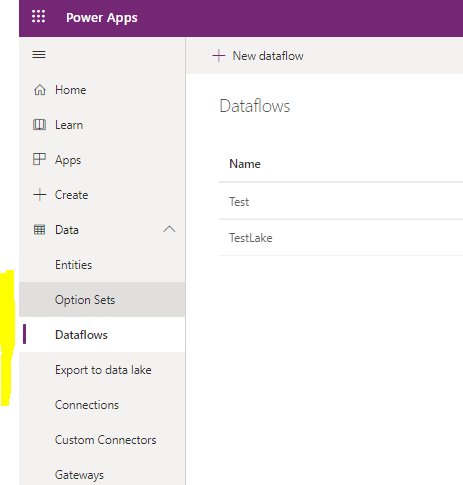Screen dimensions: 463x485
Task: Click the Apps grid icon
Action: tap(39, 159)
